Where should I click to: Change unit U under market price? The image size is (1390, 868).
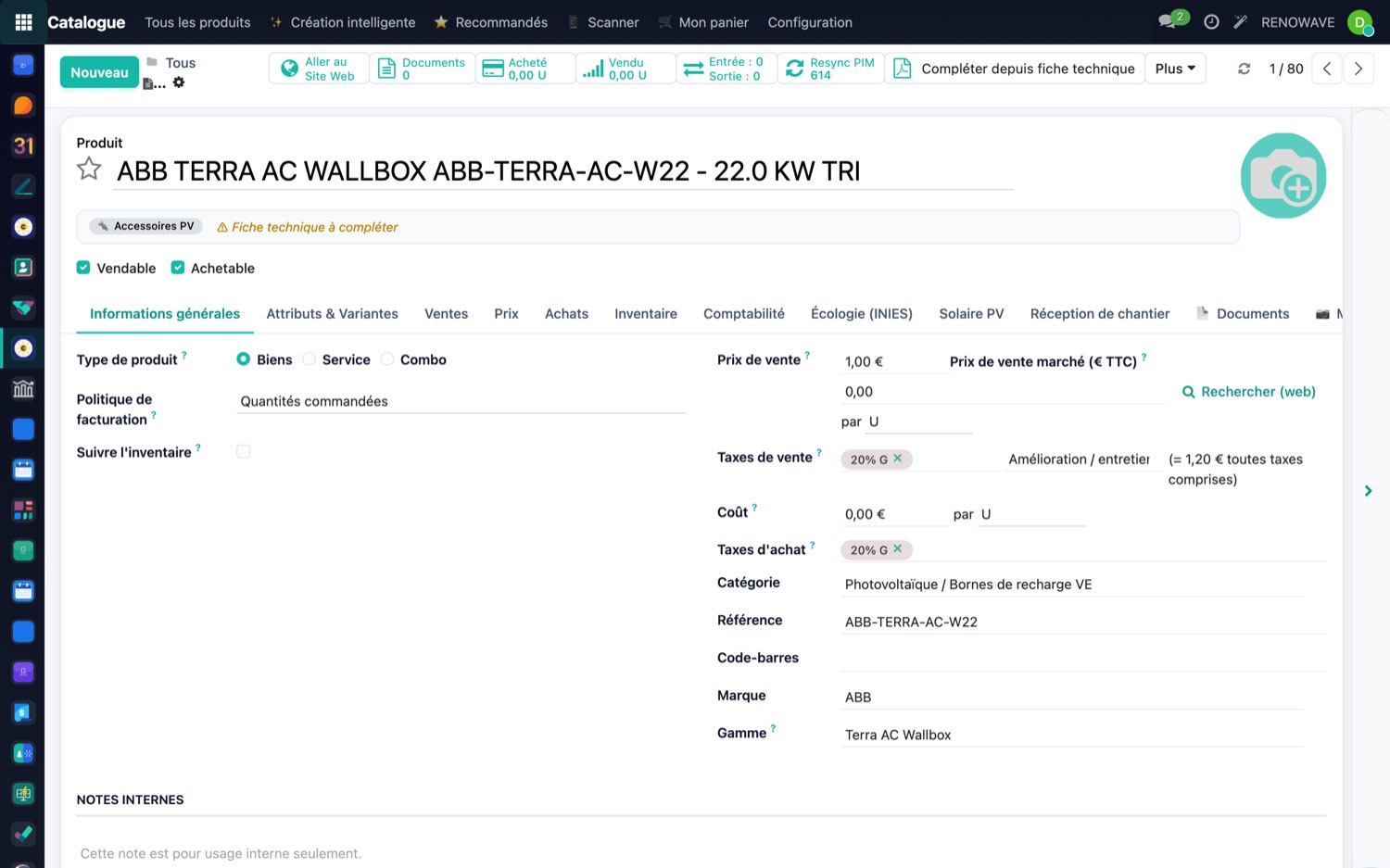pos(919,421)
